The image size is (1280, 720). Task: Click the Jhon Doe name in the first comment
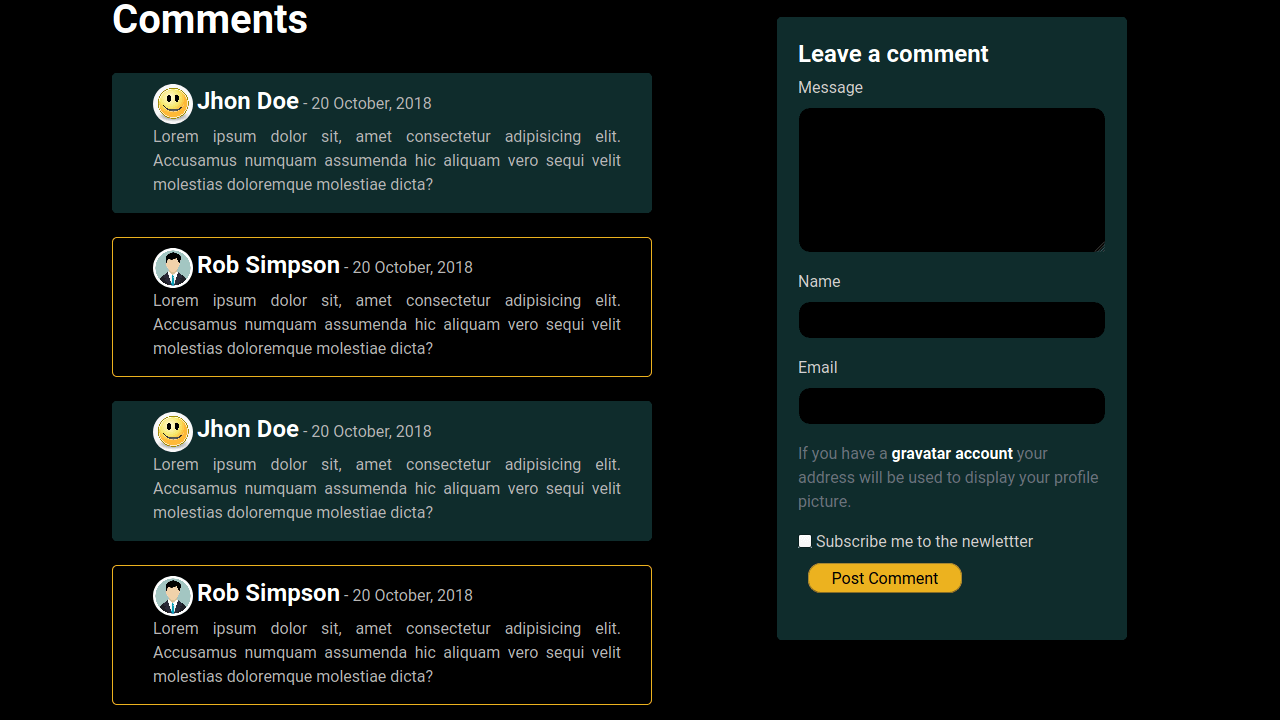pyautogui.click(x=248, y=101)
